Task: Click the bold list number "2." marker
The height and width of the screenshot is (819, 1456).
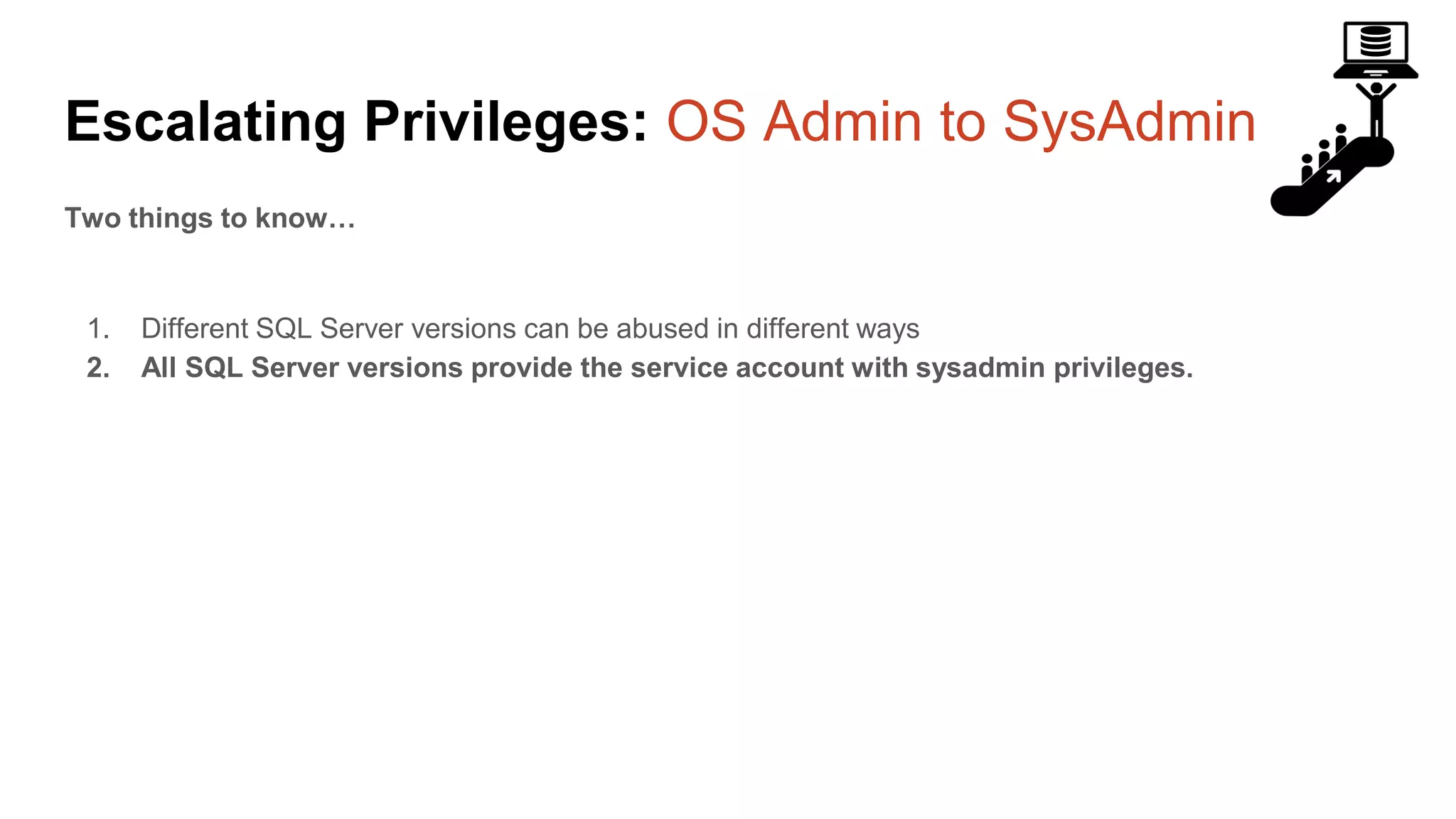Action: tap(98, 368)
